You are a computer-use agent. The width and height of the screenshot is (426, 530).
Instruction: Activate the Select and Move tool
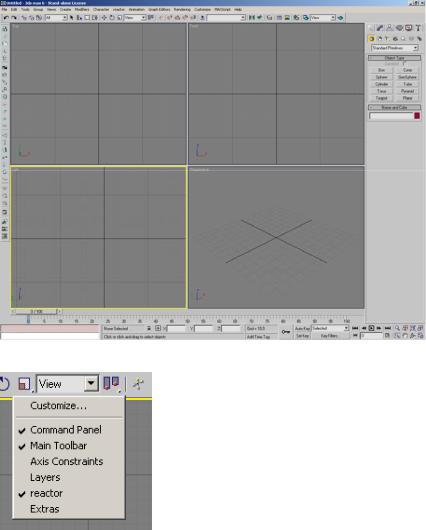(104, 18)
